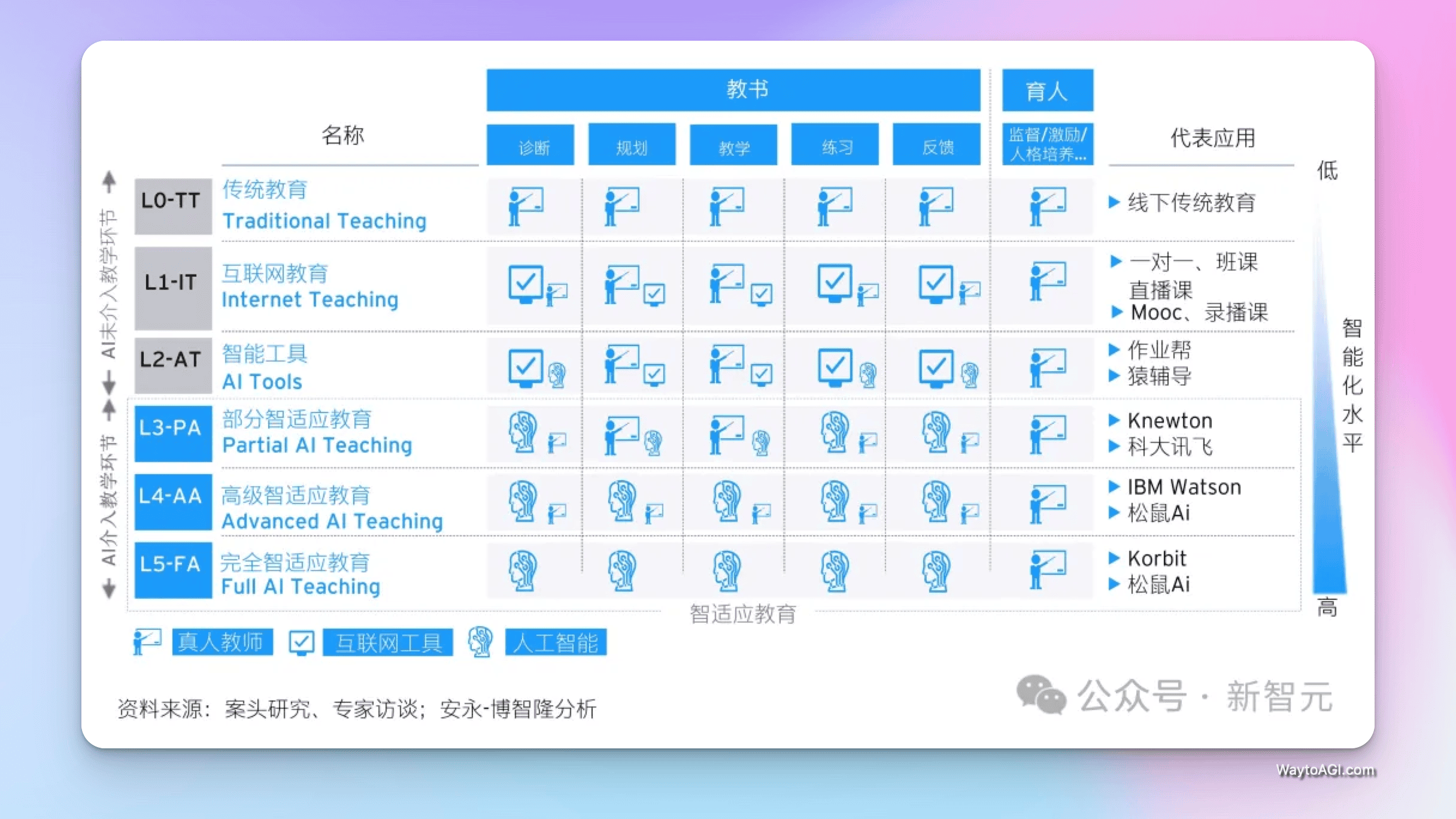Click the large AI head in L4-AA 教学 cell
This screenshot has height=819, width=1456.
728,500
